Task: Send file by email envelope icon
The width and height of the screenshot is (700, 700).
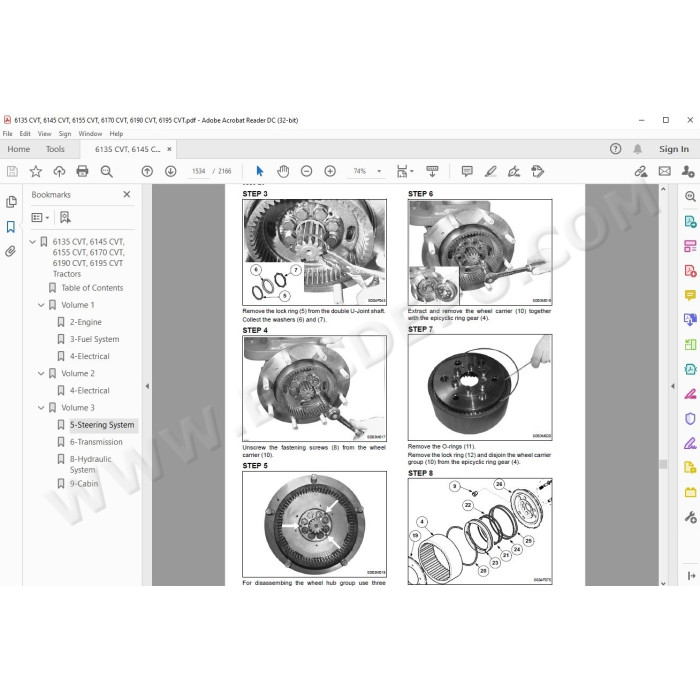Action: click(665, 171)
